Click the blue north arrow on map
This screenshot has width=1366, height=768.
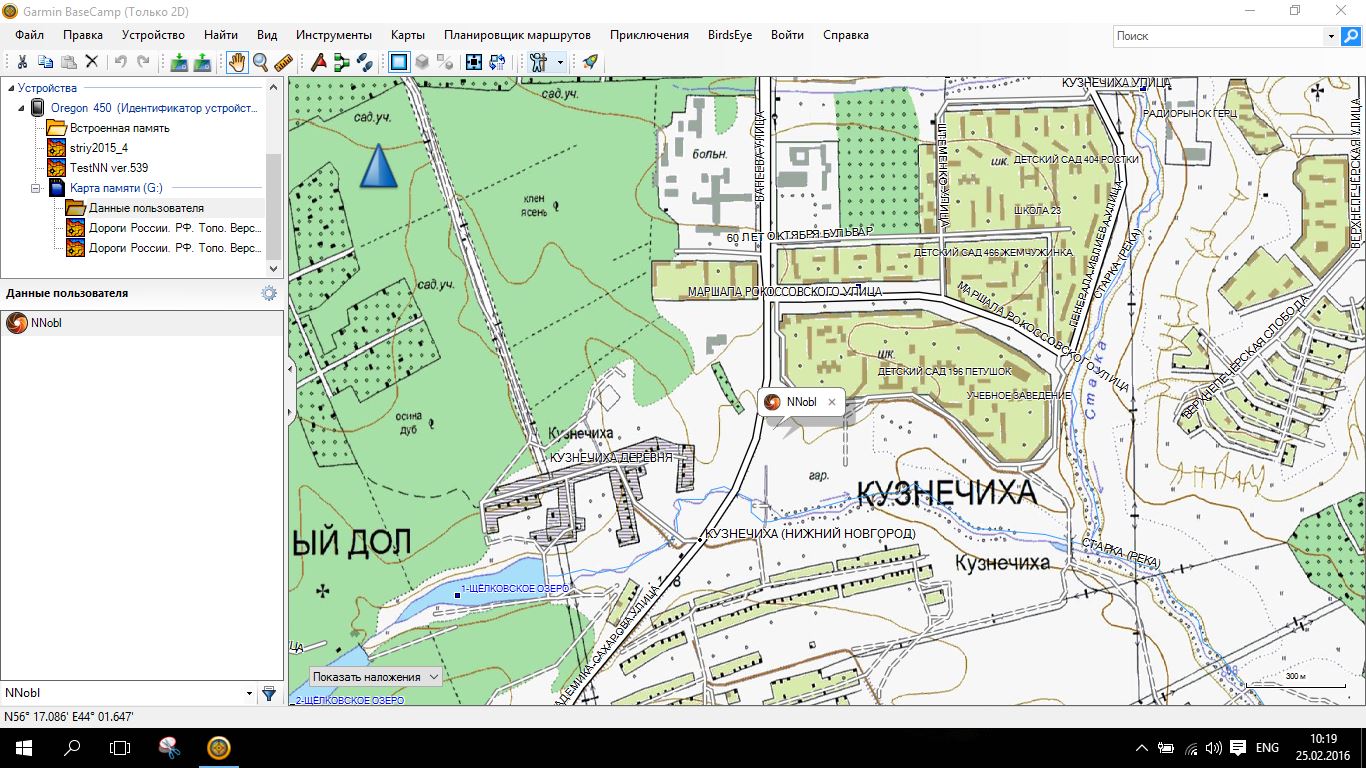(379, 166)
